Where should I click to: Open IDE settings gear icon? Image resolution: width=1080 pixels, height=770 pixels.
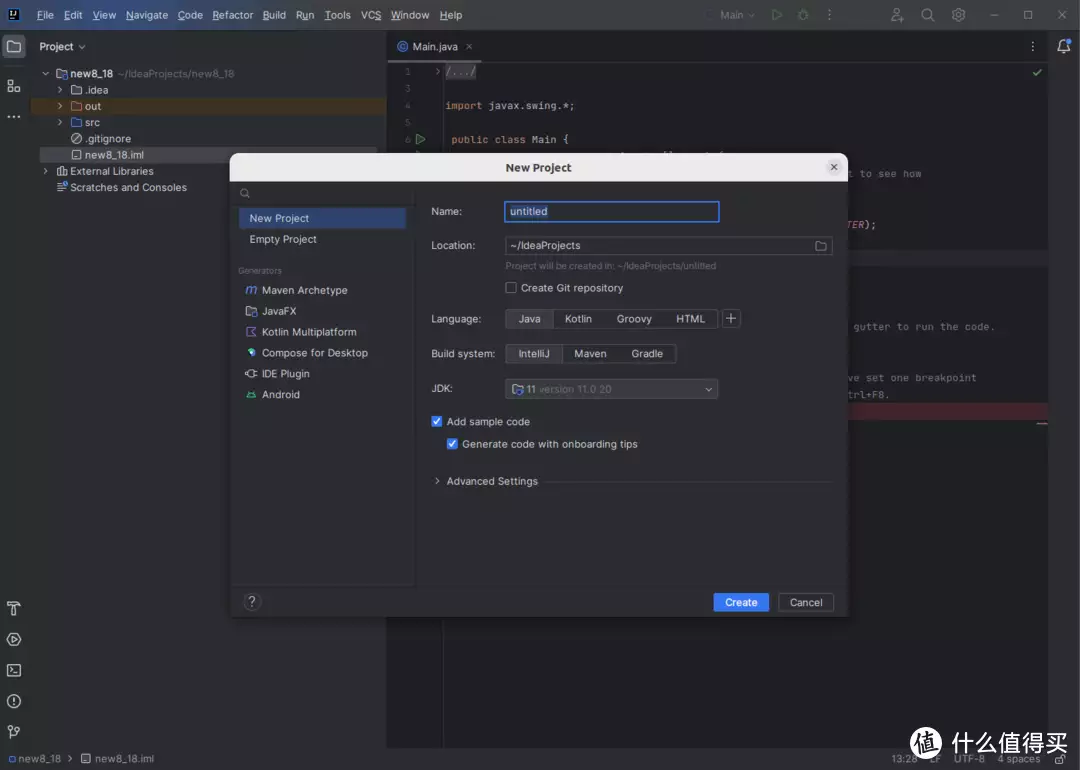pyautogui.click(x=959, y=14)
